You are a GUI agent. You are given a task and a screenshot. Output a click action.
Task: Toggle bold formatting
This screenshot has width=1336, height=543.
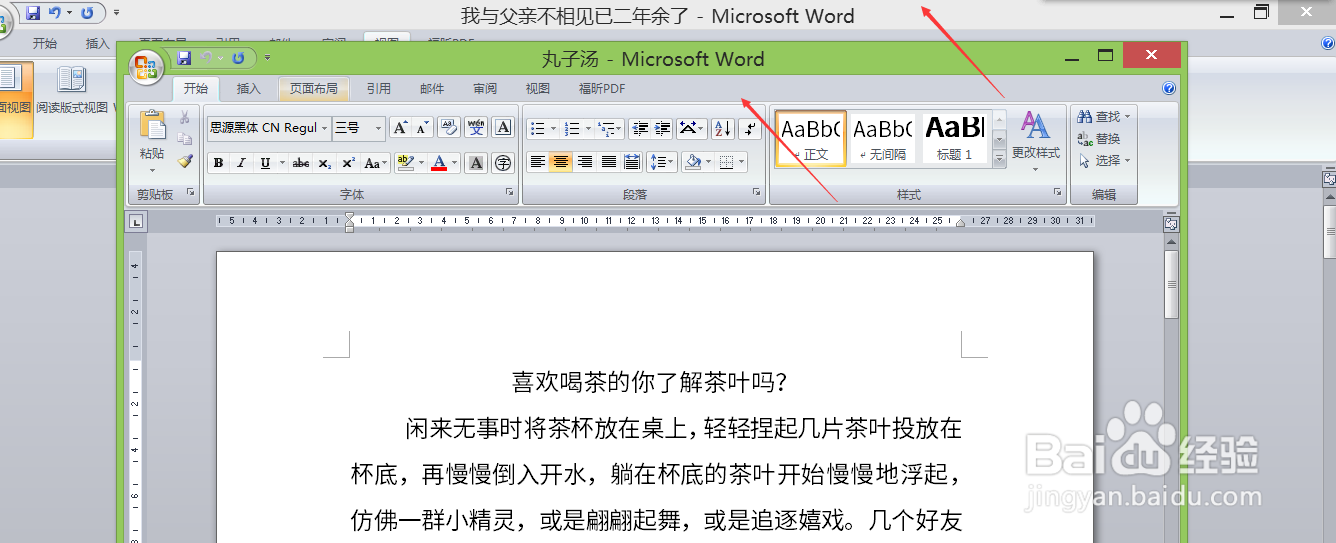[x=218, y=163]
